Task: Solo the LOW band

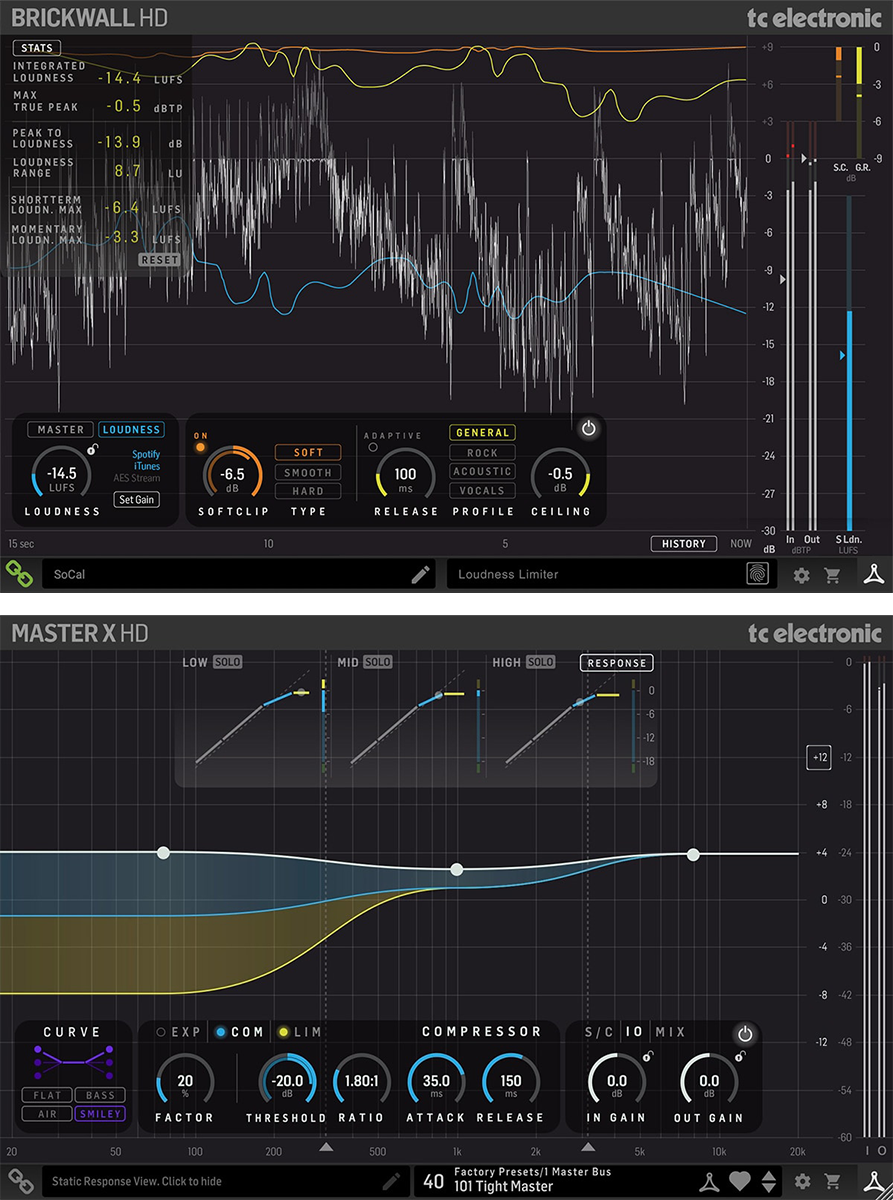Action: click(228, 662)
